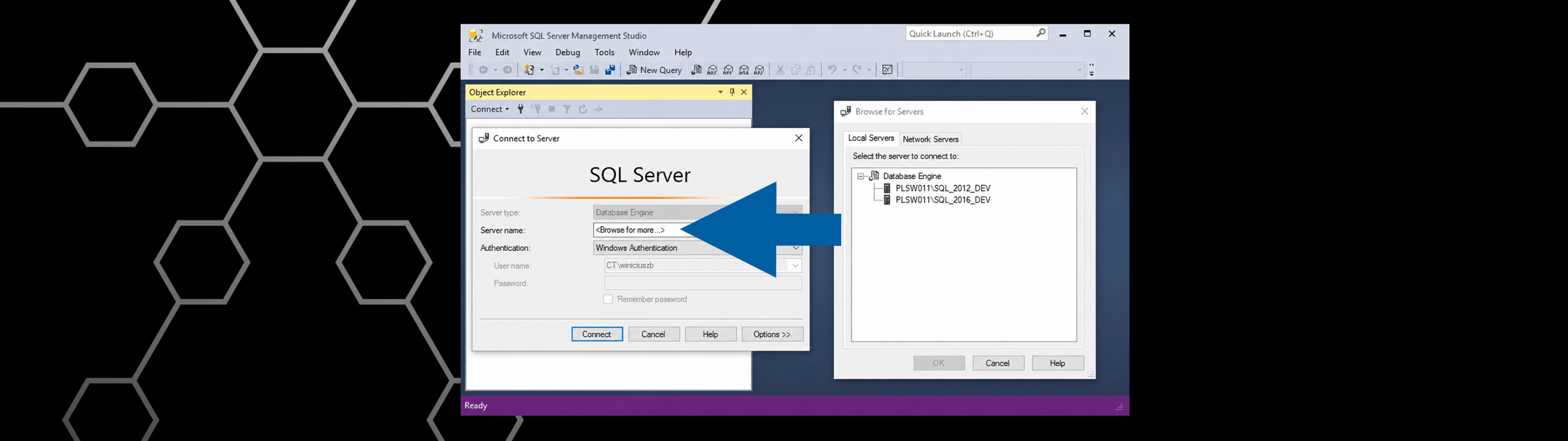Click the Redo toolbar icon
This screenshot has width=1568, height=441.
[x=857, y=70]
